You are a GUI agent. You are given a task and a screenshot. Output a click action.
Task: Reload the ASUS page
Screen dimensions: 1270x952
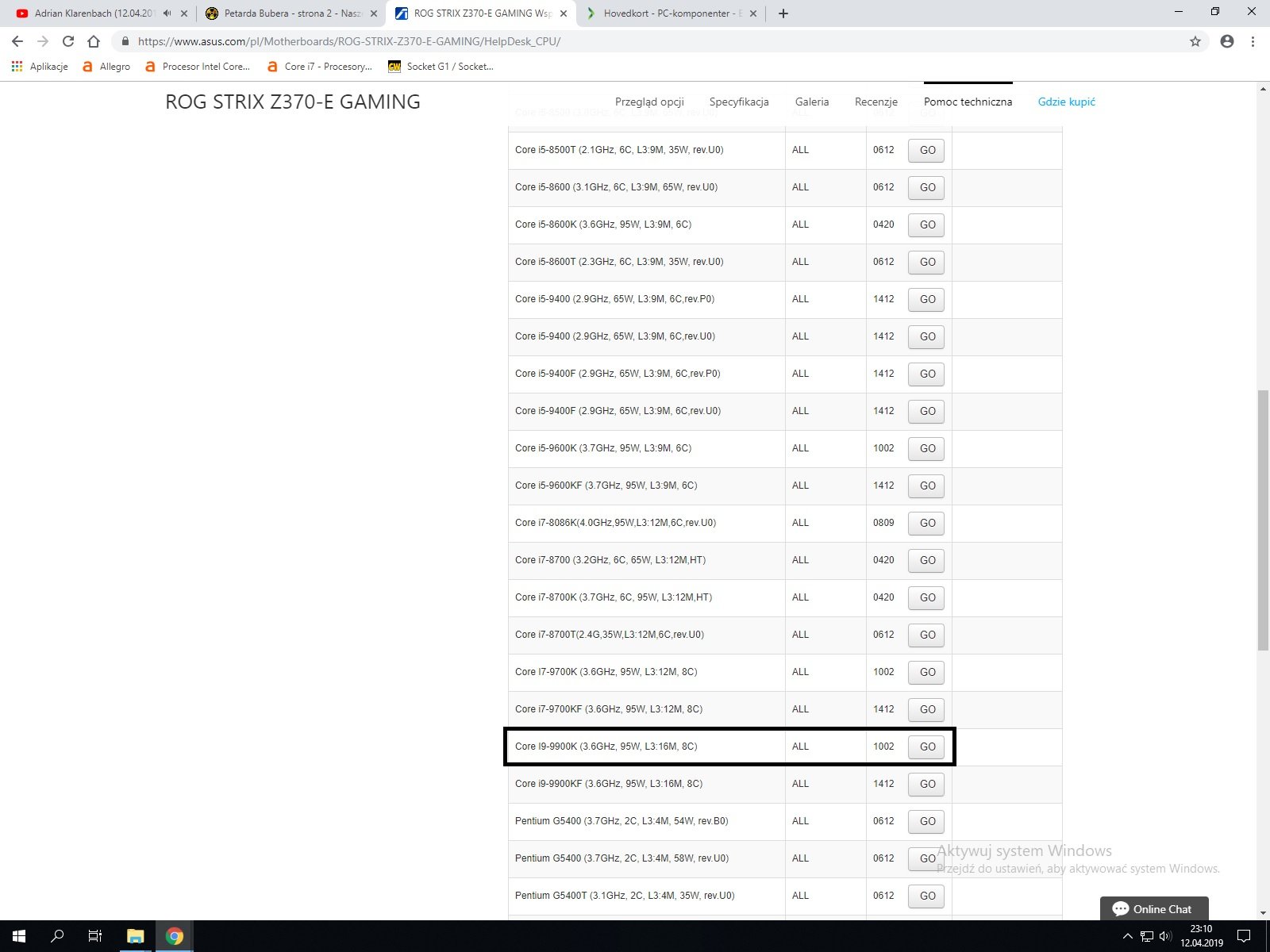tap(68, 41)
